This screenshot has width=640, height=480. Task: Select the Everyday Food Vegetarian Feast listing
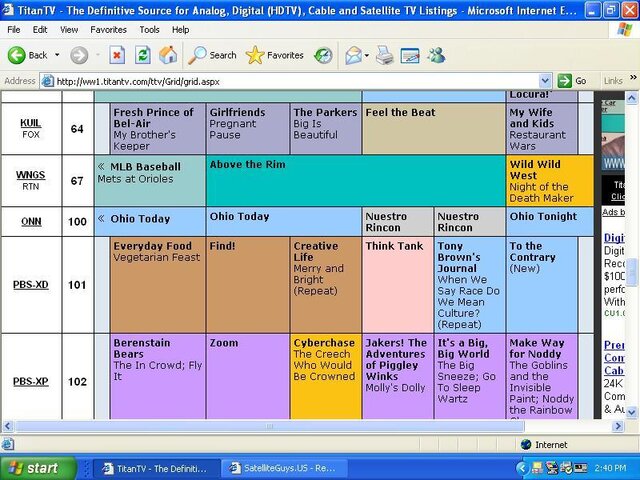click(158, 284)
